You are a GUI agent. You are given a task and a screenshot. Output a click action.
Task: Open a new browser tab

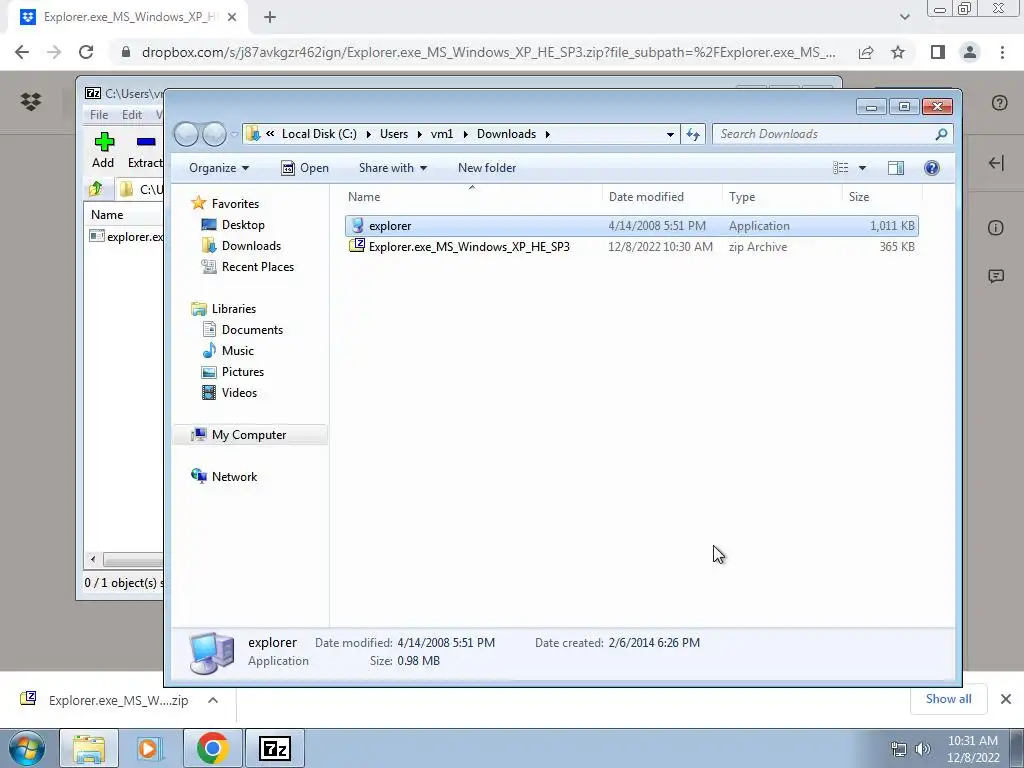point(270,18)
